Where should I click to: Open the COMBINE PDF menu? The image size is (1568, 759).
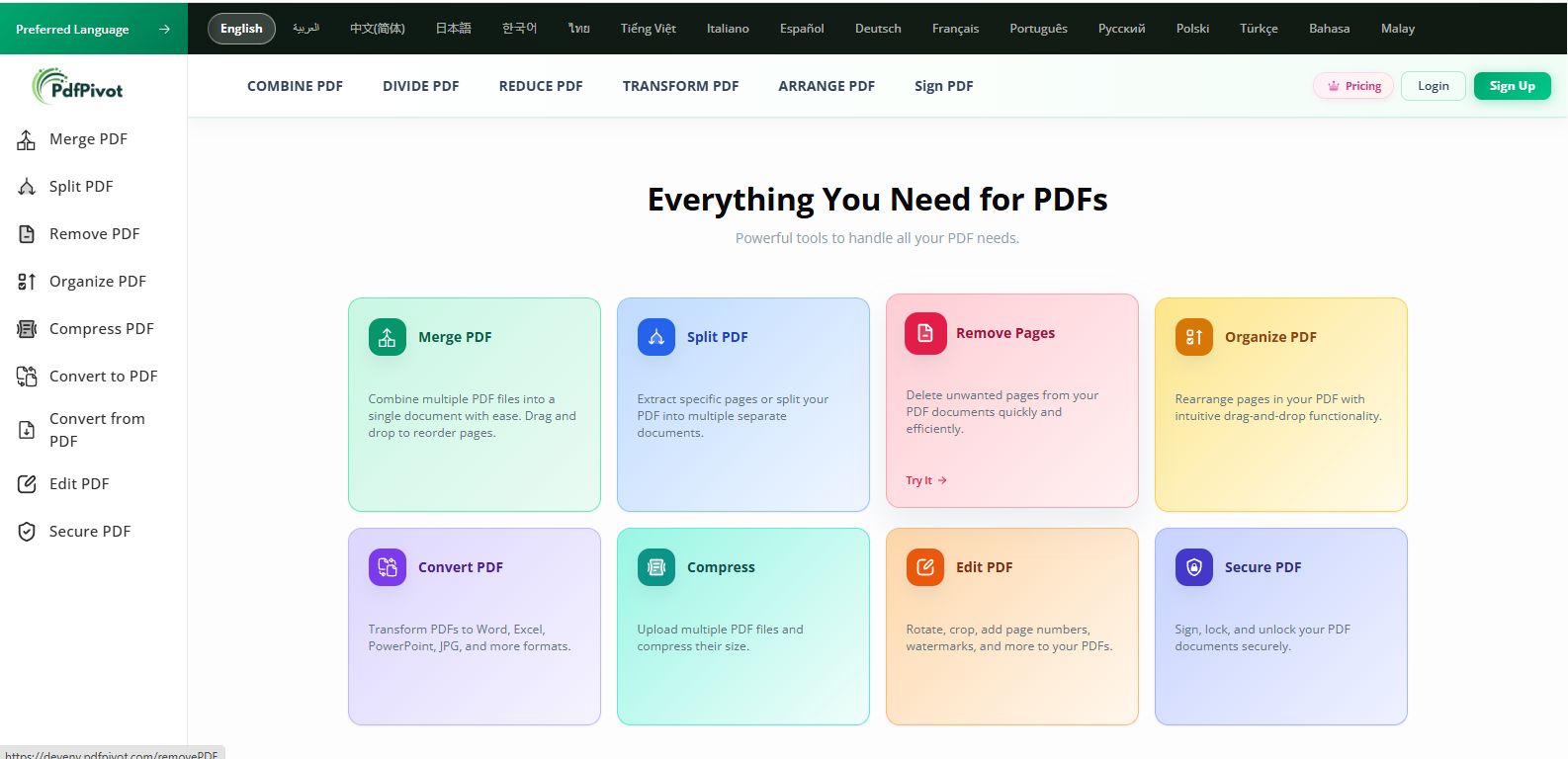tap(295, 86)
